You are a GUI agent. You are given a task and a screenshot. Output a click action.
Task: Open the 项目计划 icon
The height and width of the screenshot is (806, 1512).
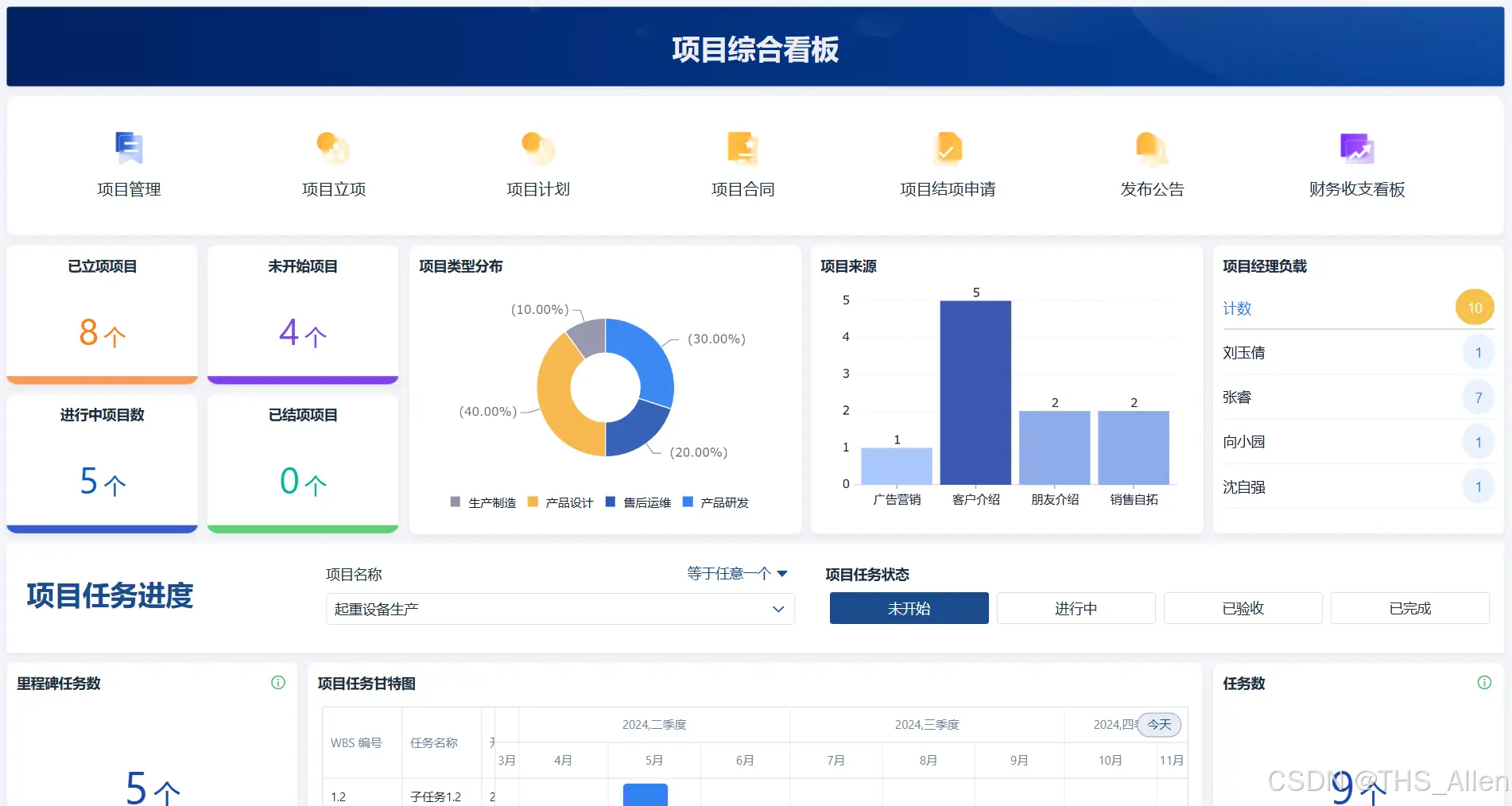tap(538, 148)
